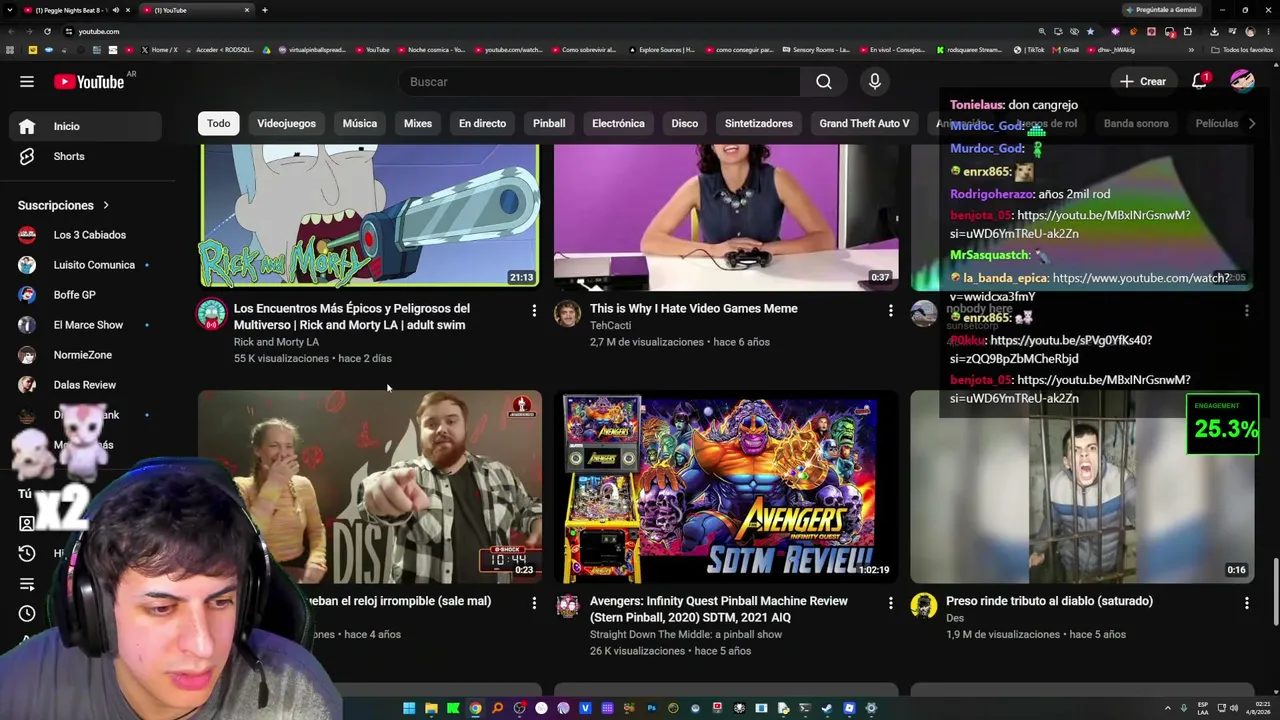Open TehCacti channel avatar

click(567, 314)
